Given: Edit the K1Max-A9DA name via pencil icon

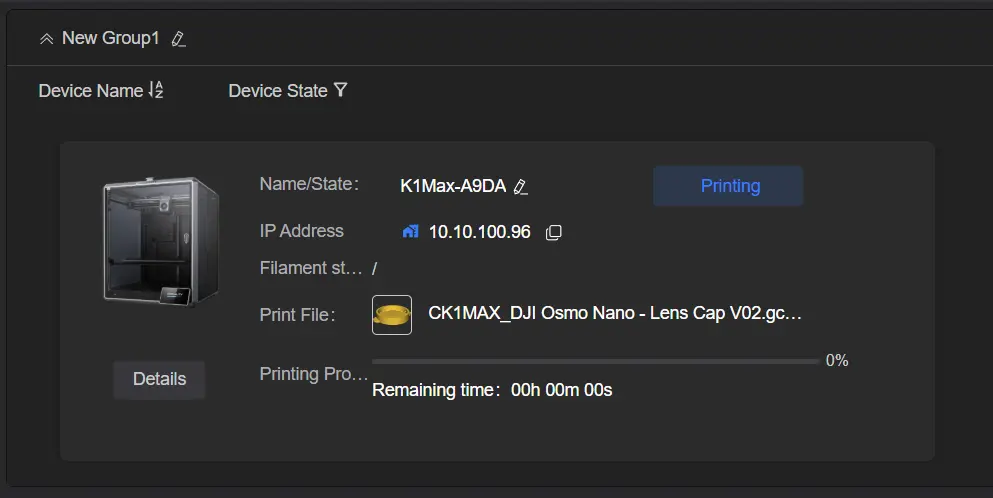Looking at the screenshot, I should 521,186.
